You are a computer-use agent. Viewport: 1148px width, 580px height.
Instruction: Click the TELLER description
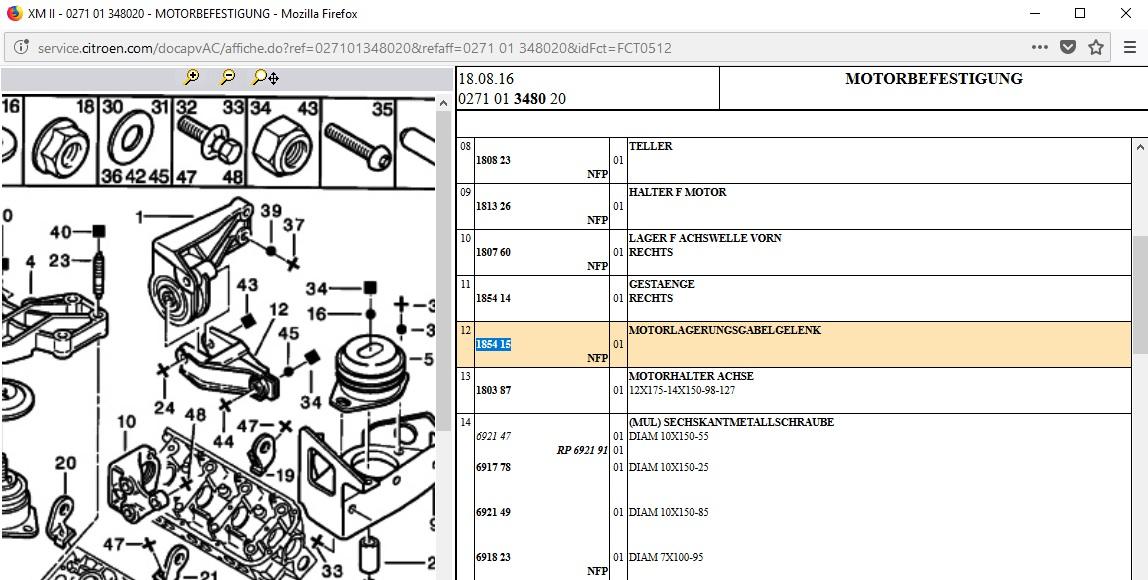coord(650,146)
